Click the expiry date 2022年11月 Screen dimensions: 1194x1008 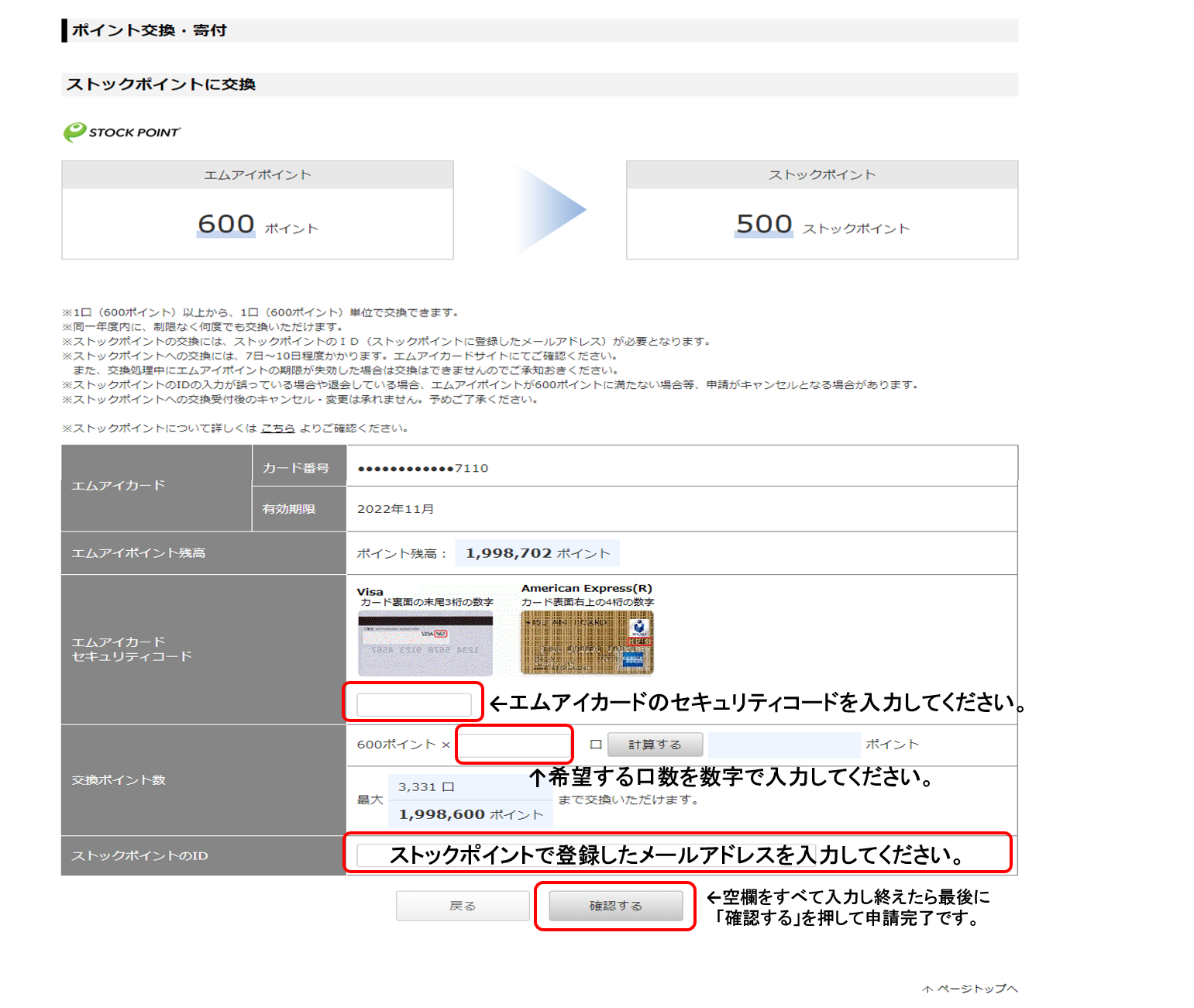tap(395, 509)
